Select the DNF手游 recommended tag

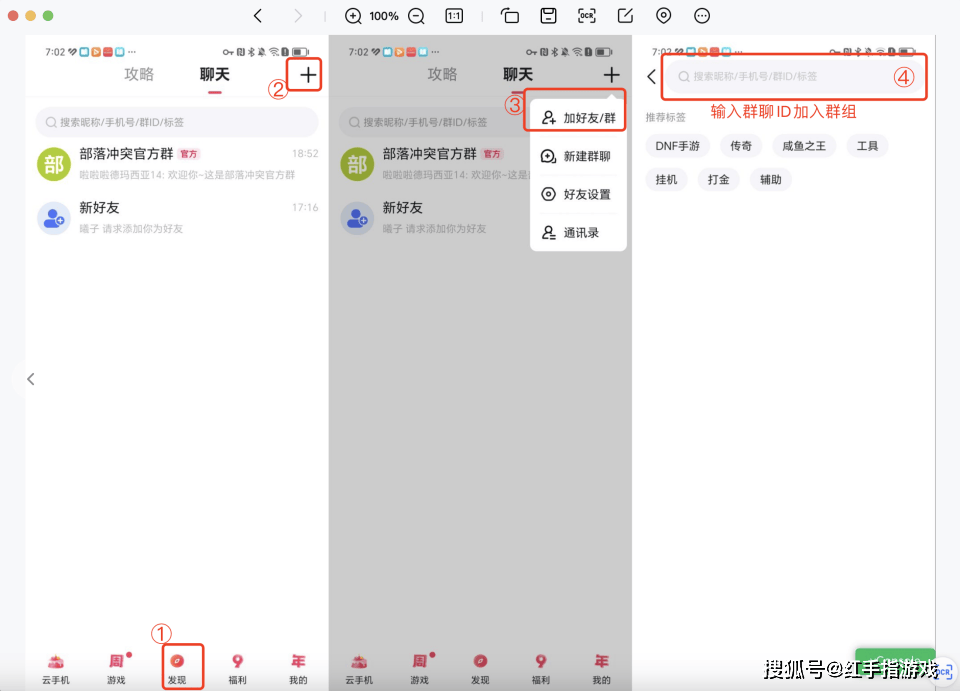tap(677, 146)
